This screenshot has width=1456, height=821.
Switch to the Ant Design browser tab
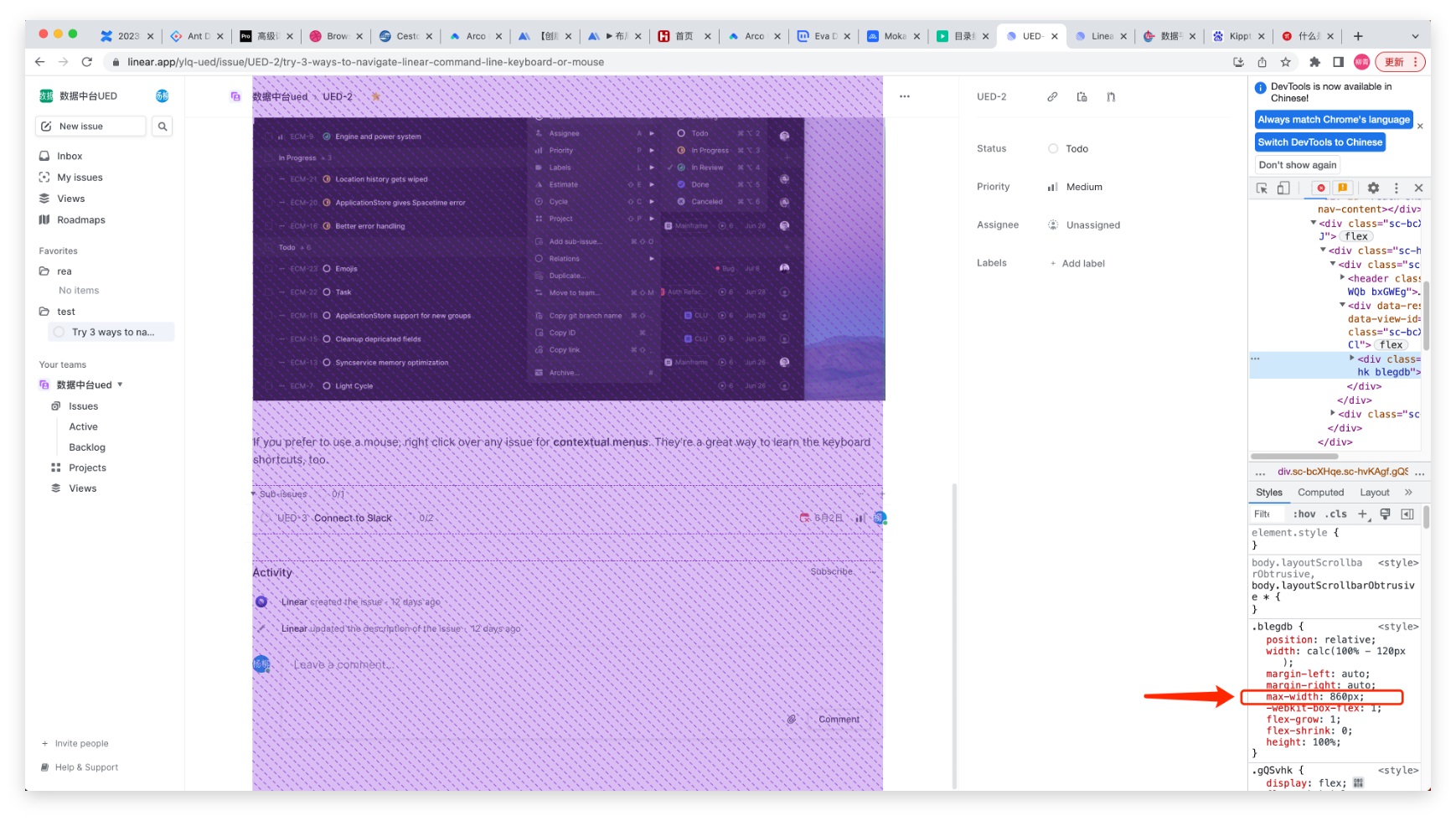(197, 36)
